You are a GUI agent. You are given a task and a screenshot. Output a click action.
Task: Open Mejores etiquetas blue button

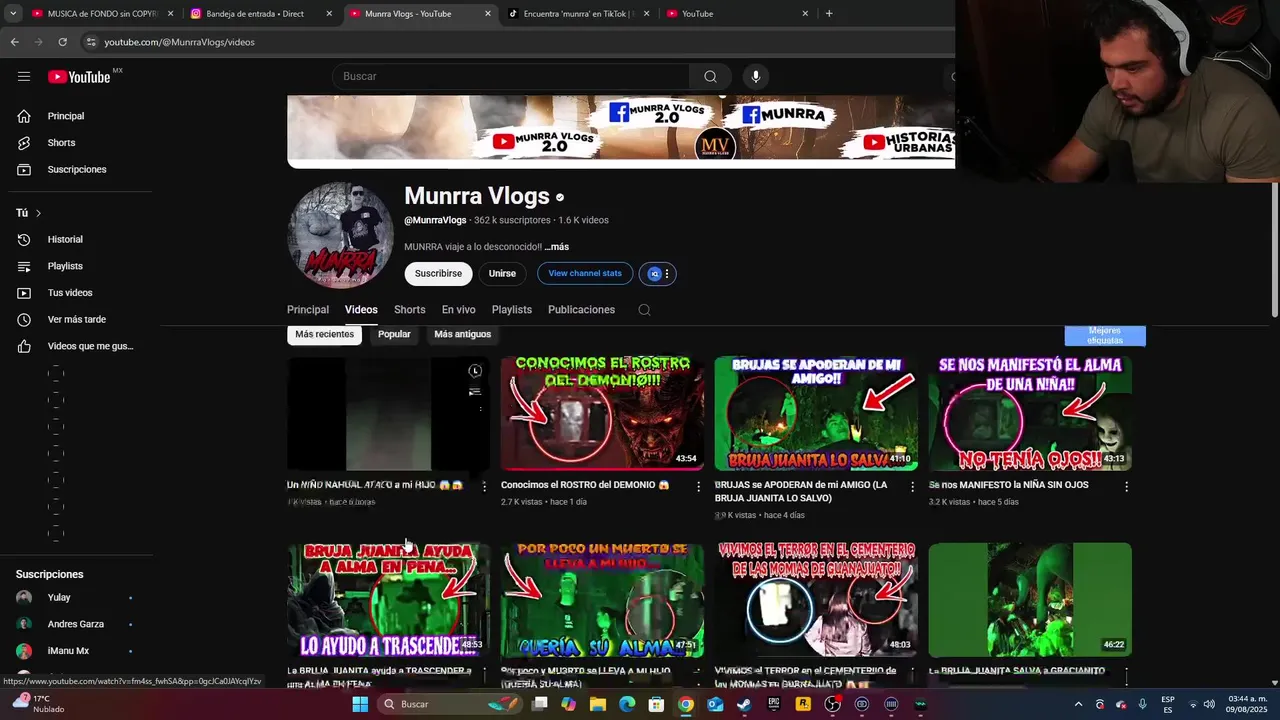(x=1105, y=336)
